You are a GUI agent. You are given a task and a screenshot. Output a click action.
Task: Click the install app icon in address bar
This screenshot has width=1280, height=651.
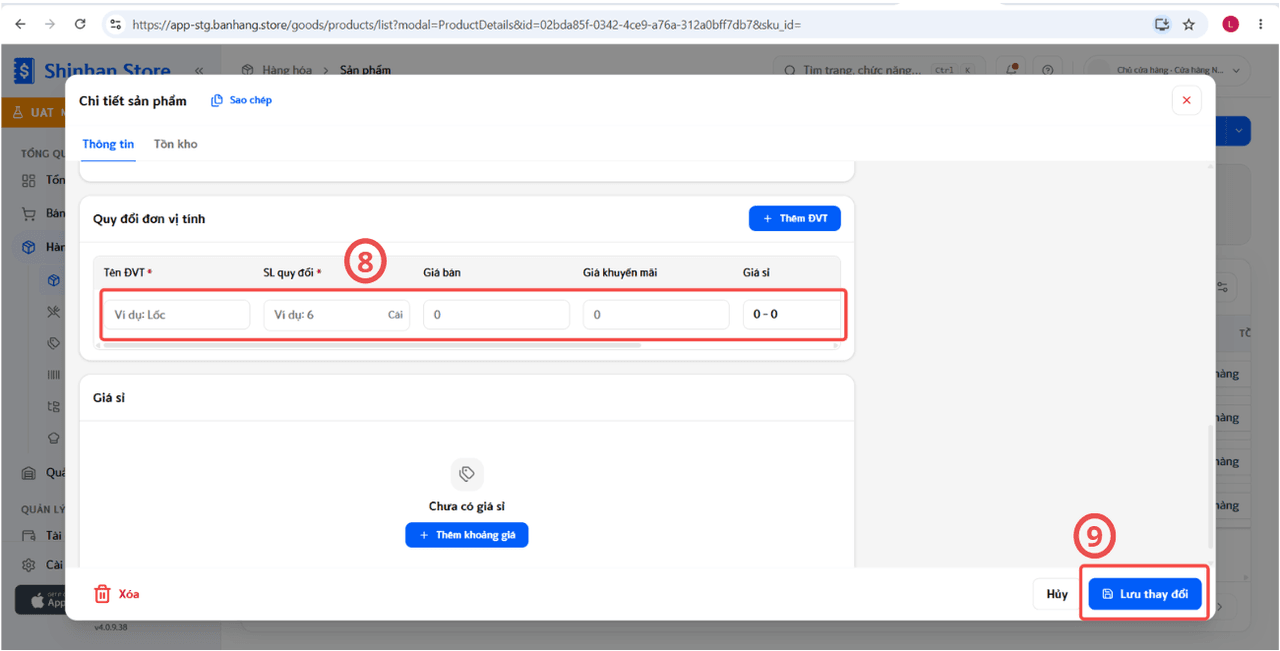(x=1162, y=24)
